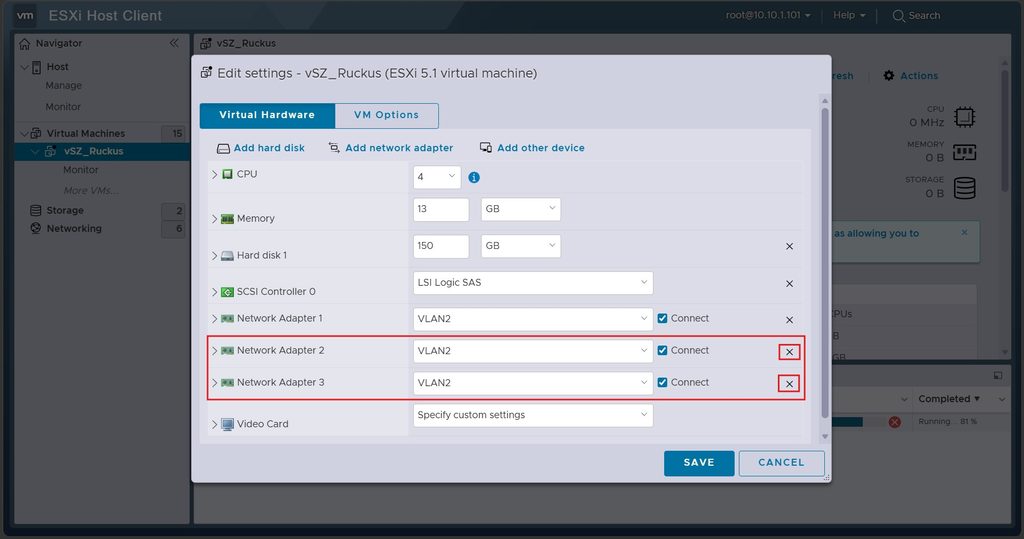Image resolution: width=1024 pixels, height=539 pixels.
Task: Toggle Connect checkbox for Network Adapter 1
Action: 662,319
